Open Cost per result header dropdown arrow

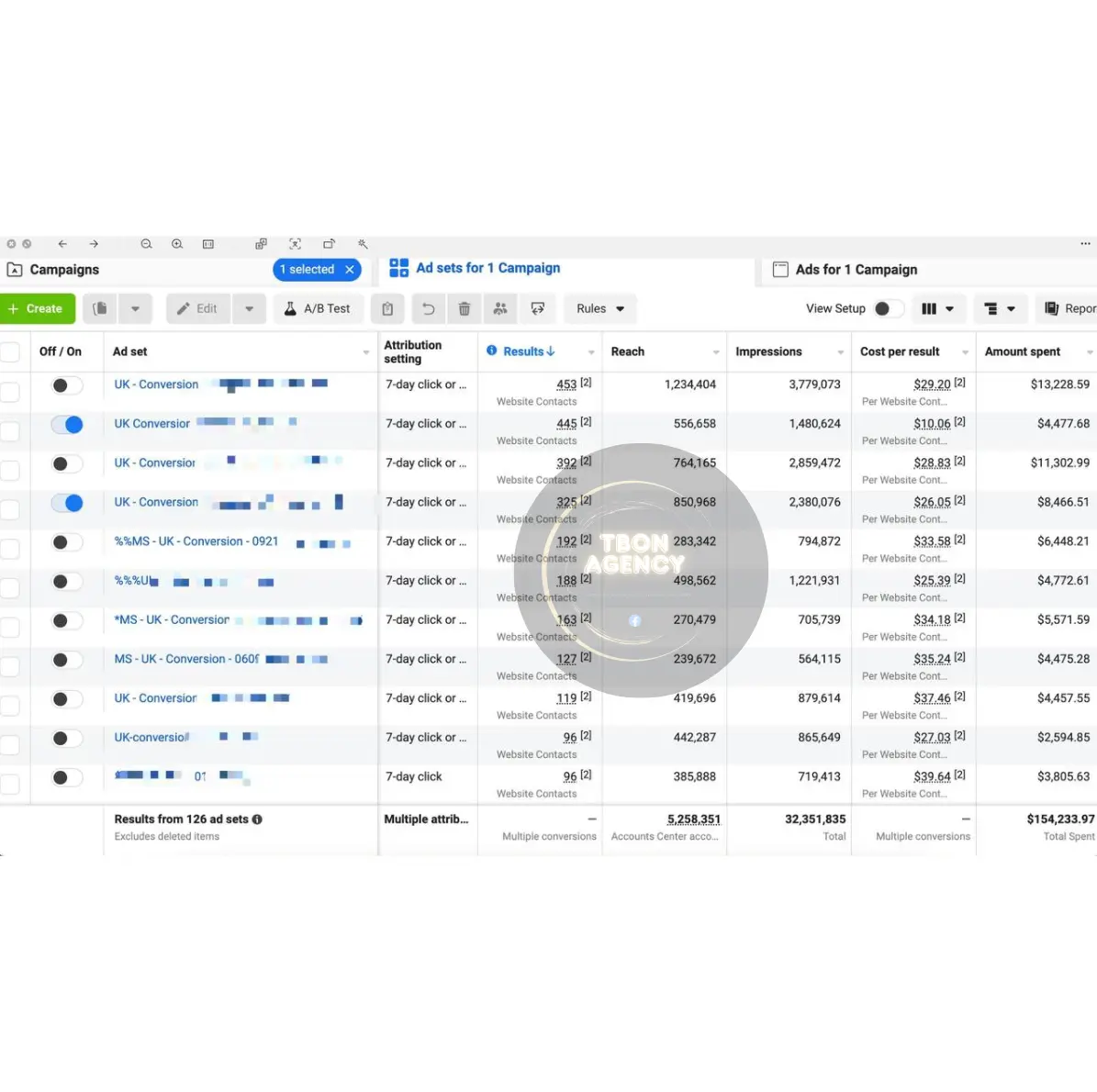pos(965,352)
